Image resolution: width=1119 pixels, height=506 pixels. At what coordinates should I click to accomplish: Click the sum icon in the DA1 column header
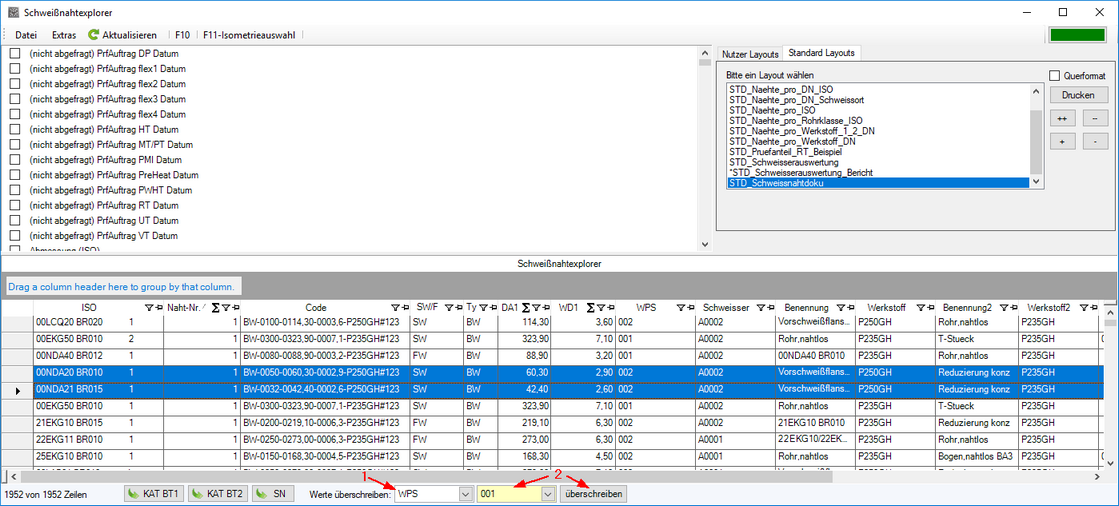point(526,308)
